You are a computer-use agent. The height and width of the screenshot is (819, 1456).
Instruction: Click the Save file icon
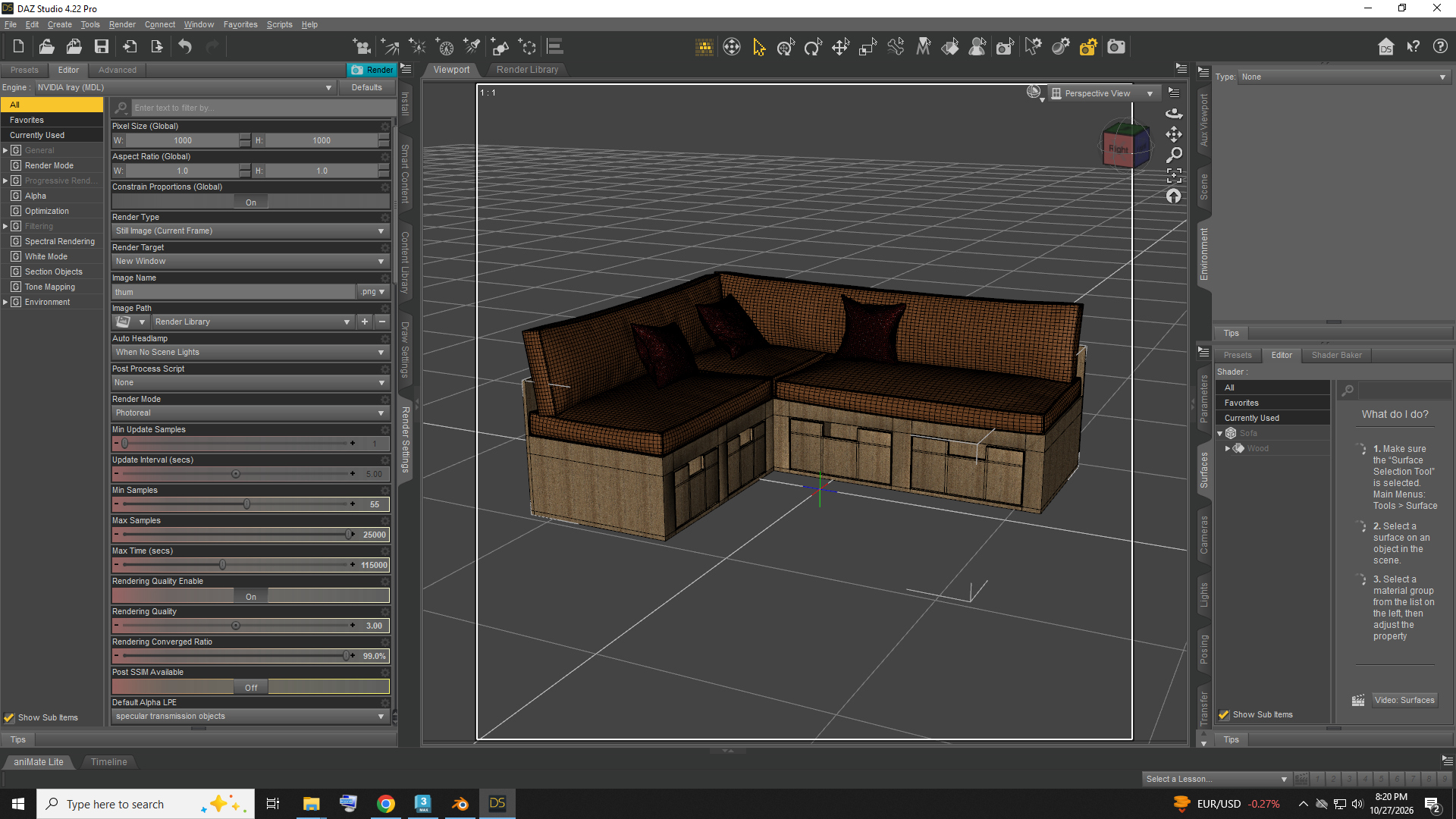point(101,47)
